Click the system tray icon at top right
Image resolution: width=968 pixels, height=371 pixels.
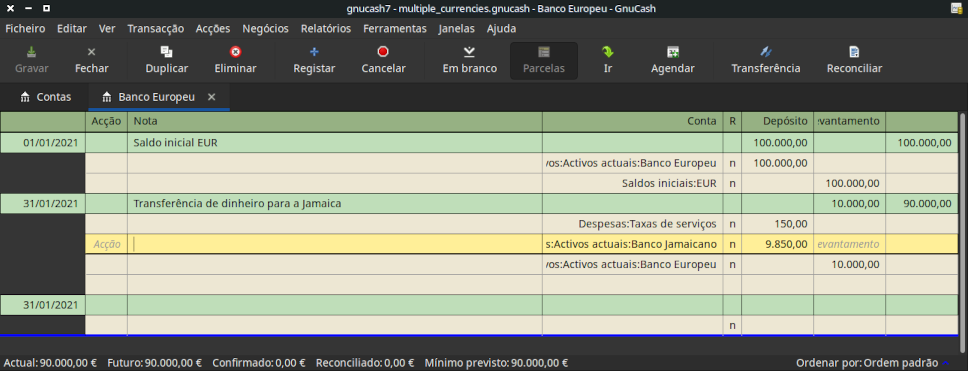(x=957, y=8)
